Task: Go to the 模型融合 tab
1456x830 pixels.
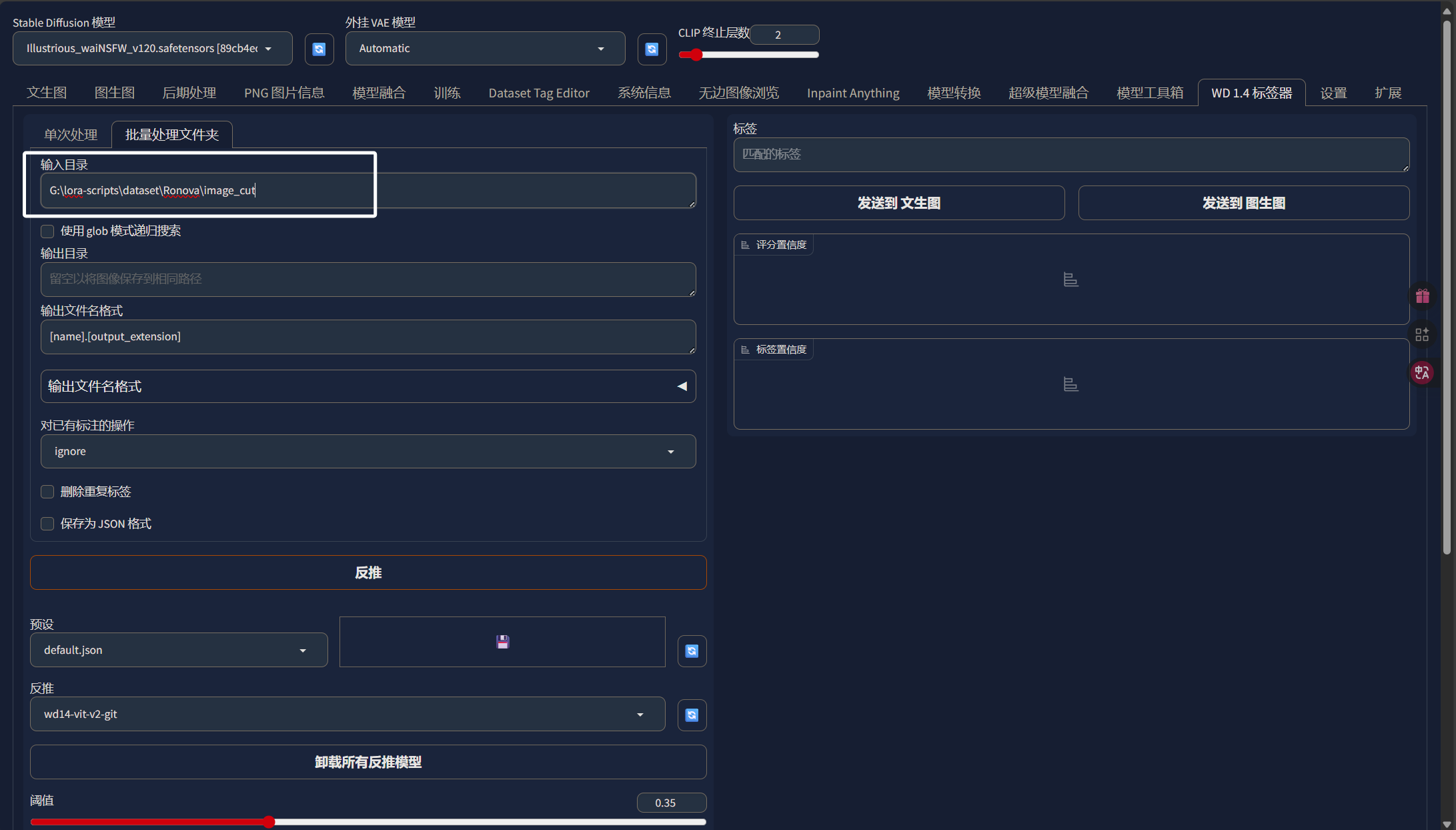Action: [379, 93]
